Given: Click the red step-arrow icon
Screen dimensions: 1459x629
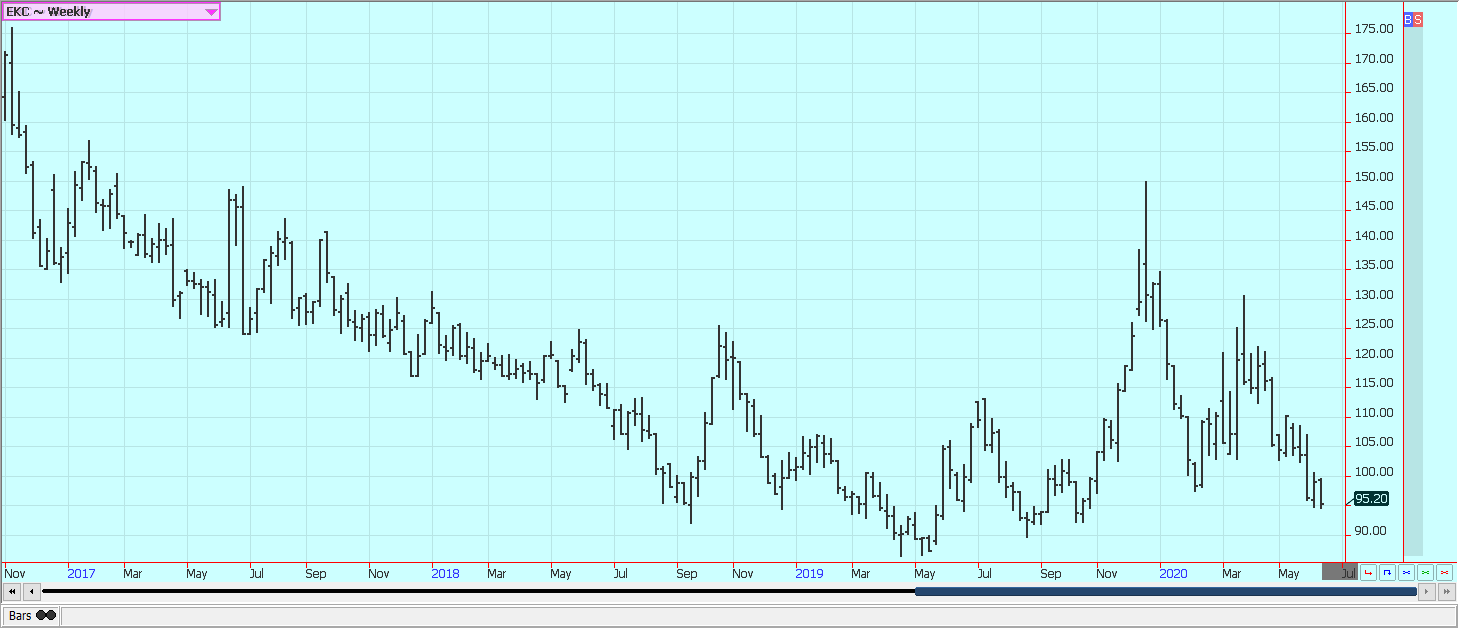Looking at the screenshot, I should [1368, 573].
